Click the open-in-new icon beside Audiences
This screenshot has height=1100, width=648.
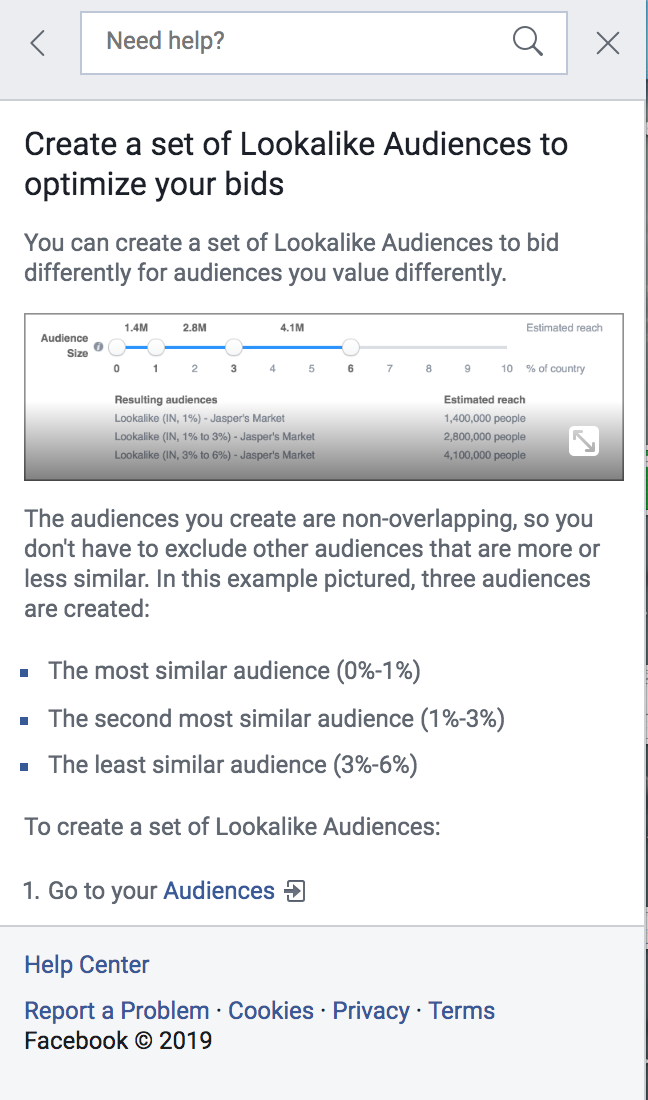(x=295, y=892)
